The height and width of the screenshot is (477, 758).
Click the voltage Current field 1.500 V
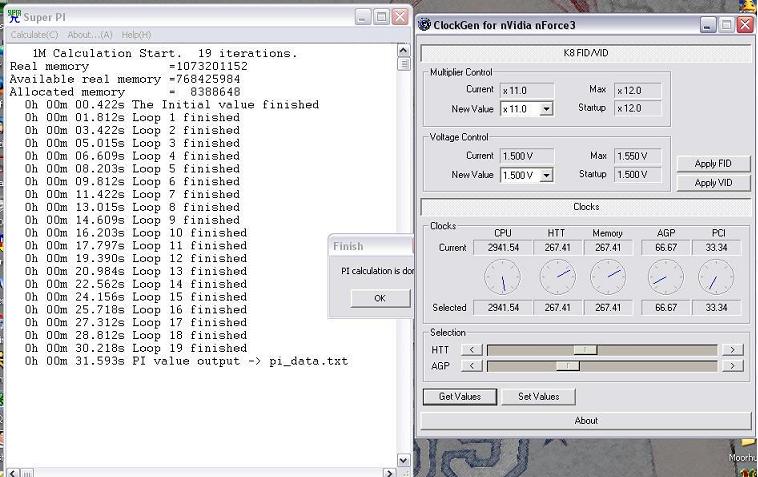[x=527, y=156]
